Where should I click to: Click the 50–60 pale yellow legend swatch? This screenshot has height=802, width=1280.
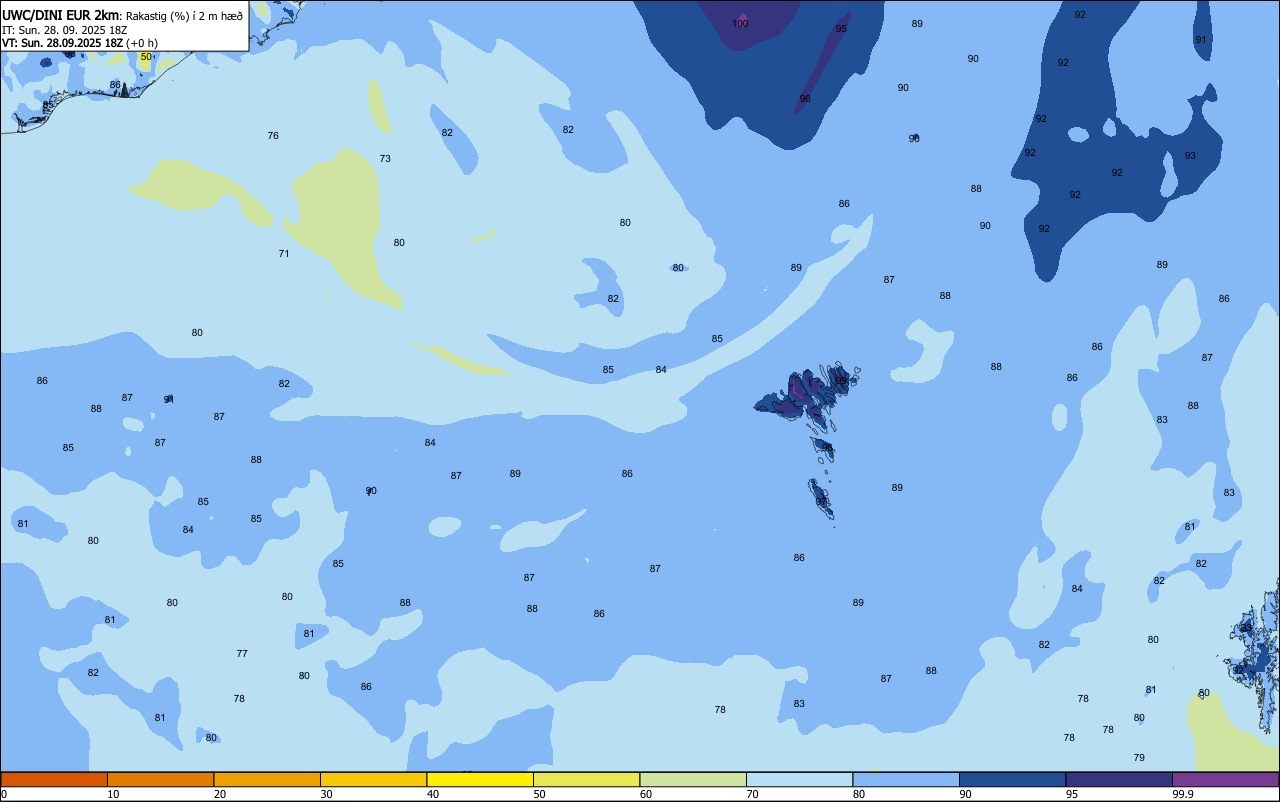click(586, 779)
